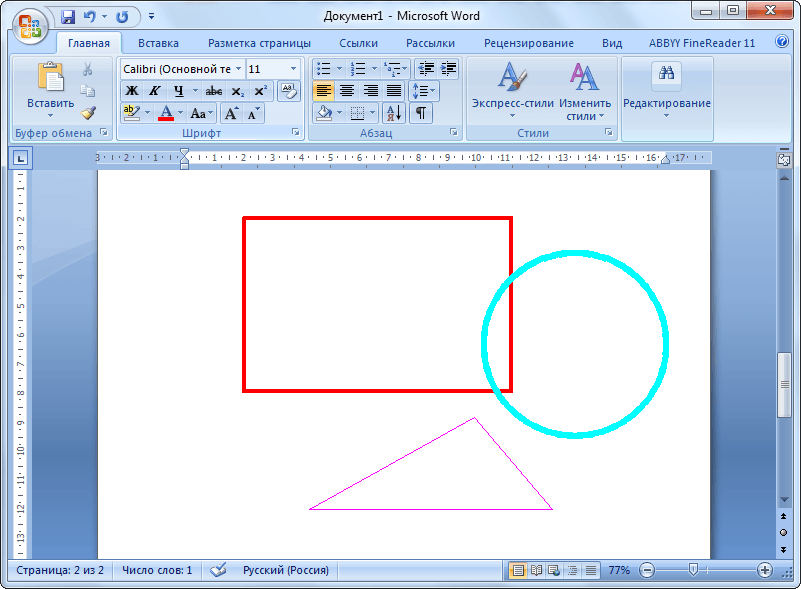This screenshot has height=589, width=801.
Task: Toggle the paragraph marks (¶) display
Action: click(421, 113)
